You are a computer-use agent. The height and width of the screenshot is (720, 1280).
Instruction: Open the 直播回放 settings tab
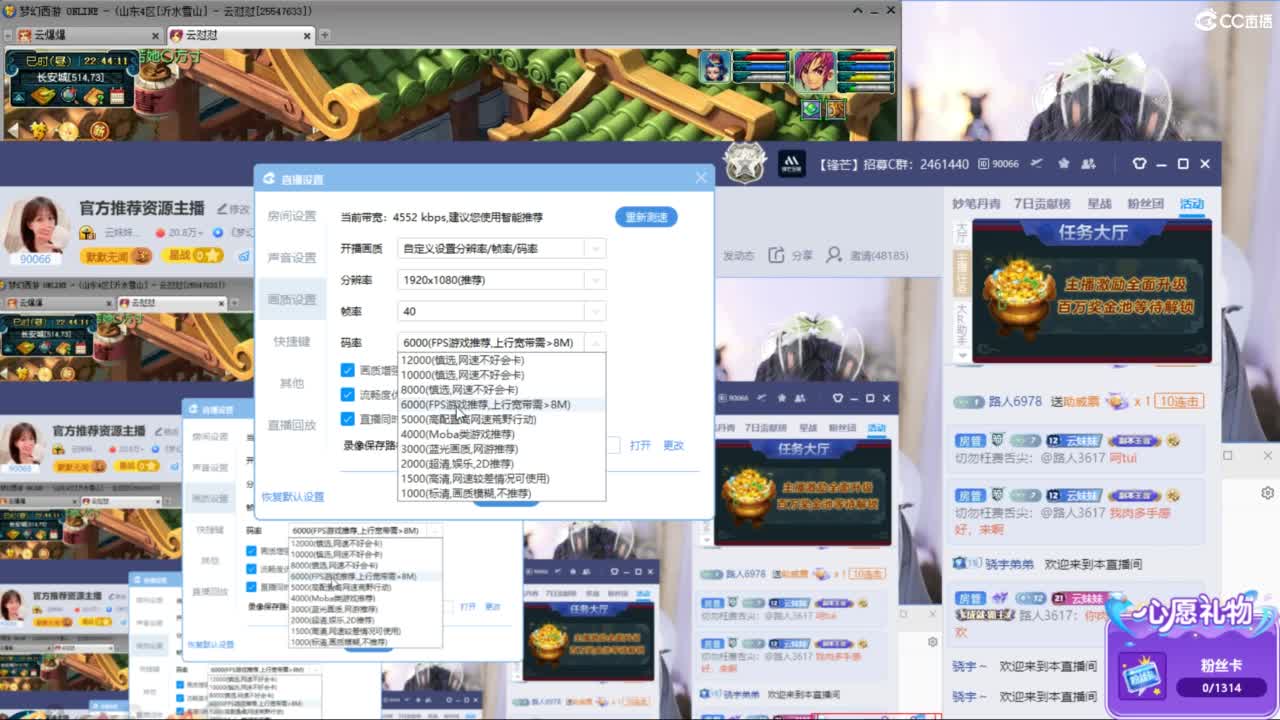(x=291, y=426)
